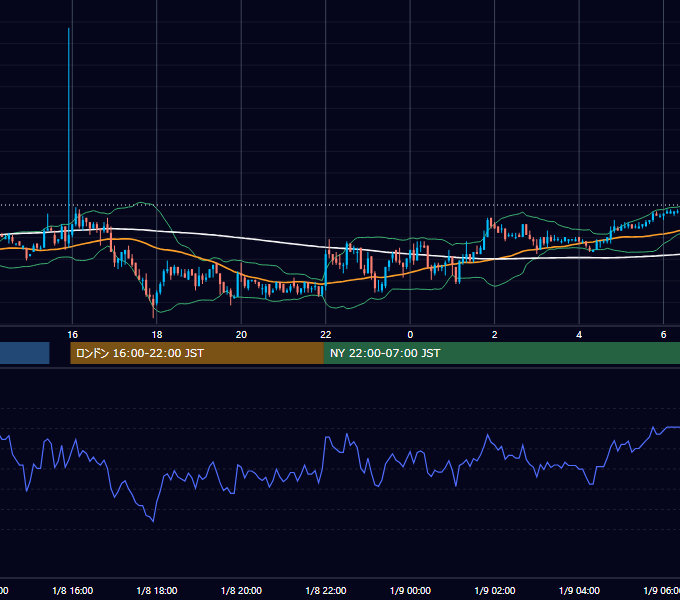The image size is (680, 600).
Task: Click the 1/9 04:00 date label
Action: point(579,591)
